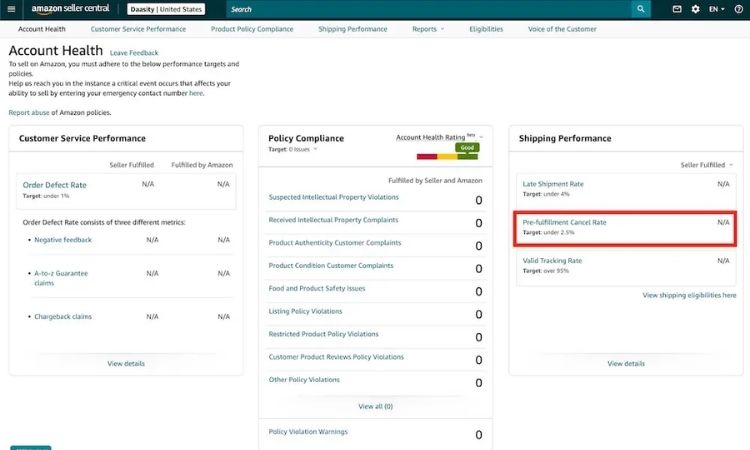750x450 pixels.
Task: Open Suspected Intellectual Property Violations
Action: [333, 197]
